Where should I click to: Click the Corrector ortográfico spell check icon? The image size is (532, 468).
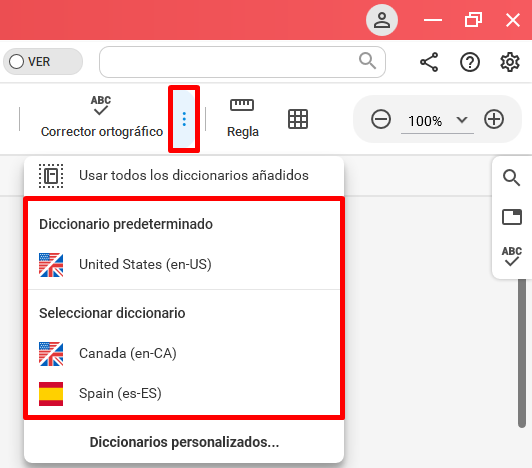coord(101,105)
